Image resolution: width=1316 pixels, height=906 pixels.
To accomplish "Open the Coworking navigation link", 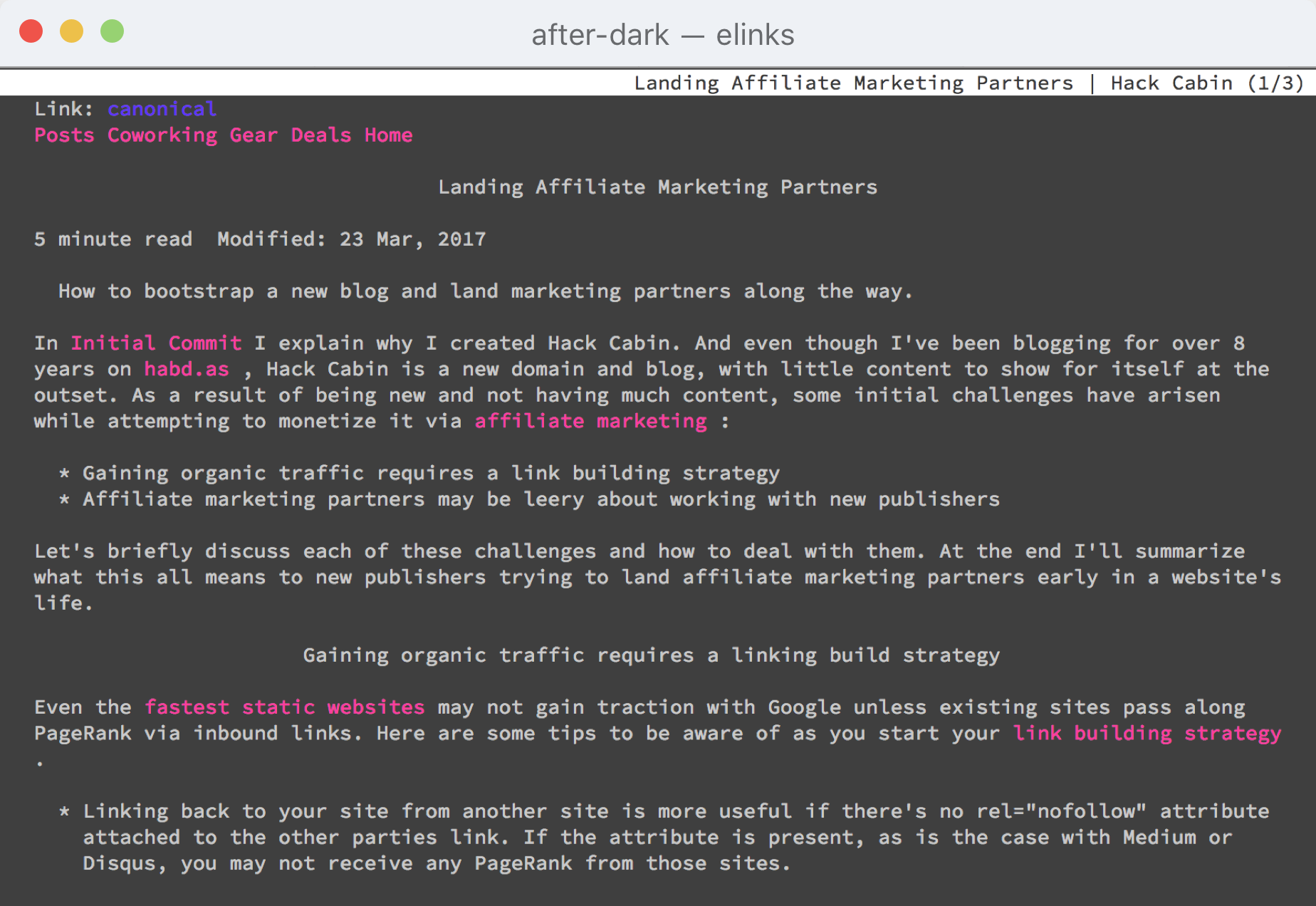I will (162, 135).
